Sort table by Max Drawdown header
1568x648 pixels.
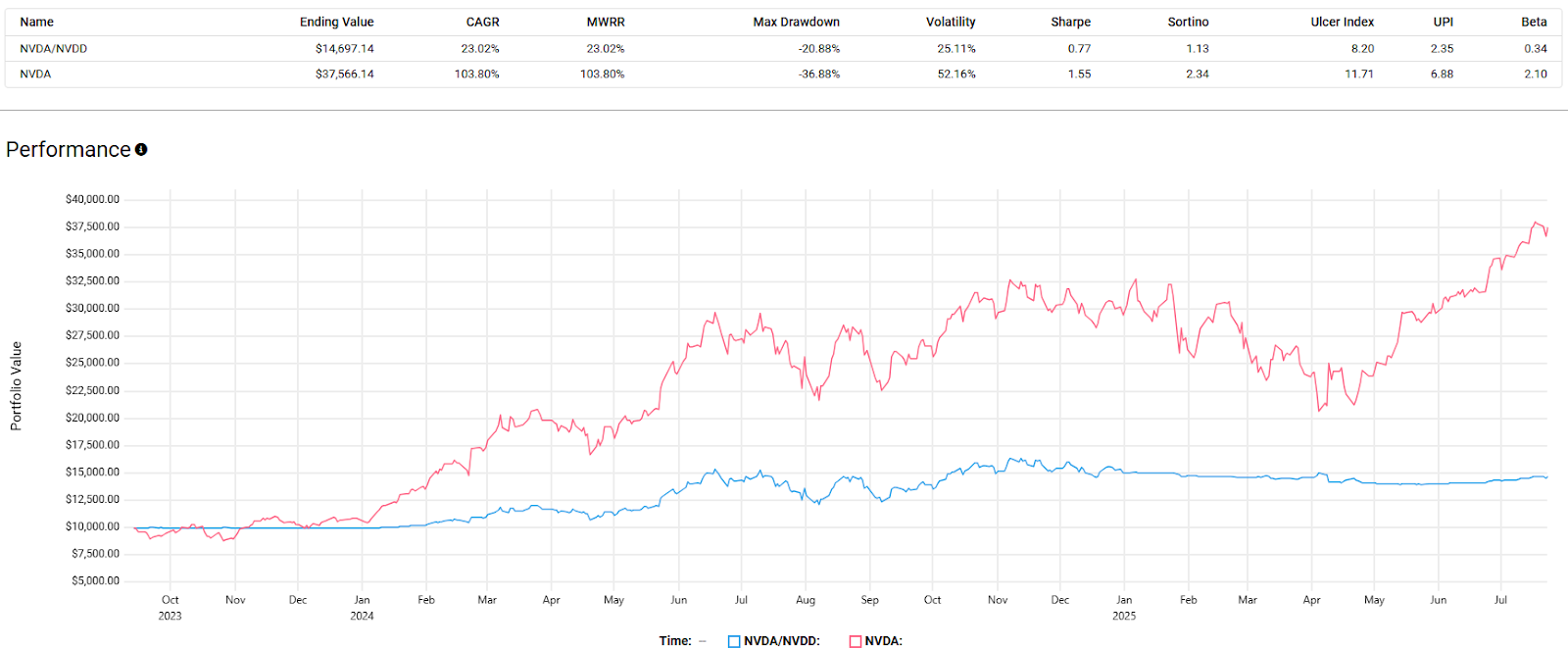click(796, 22)
